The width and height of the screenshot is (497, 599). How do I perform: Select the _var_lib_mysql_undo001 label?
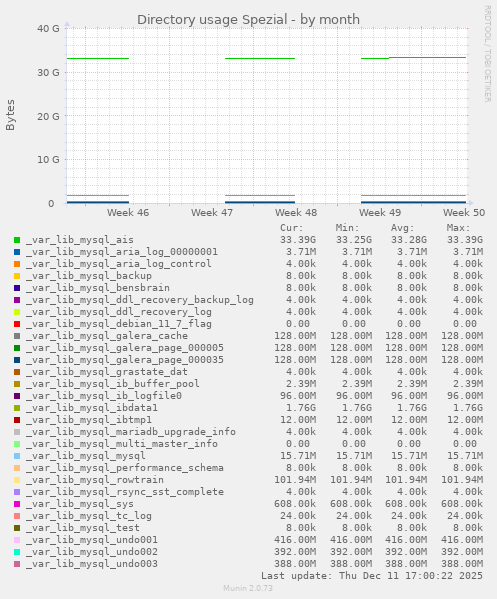92,540
